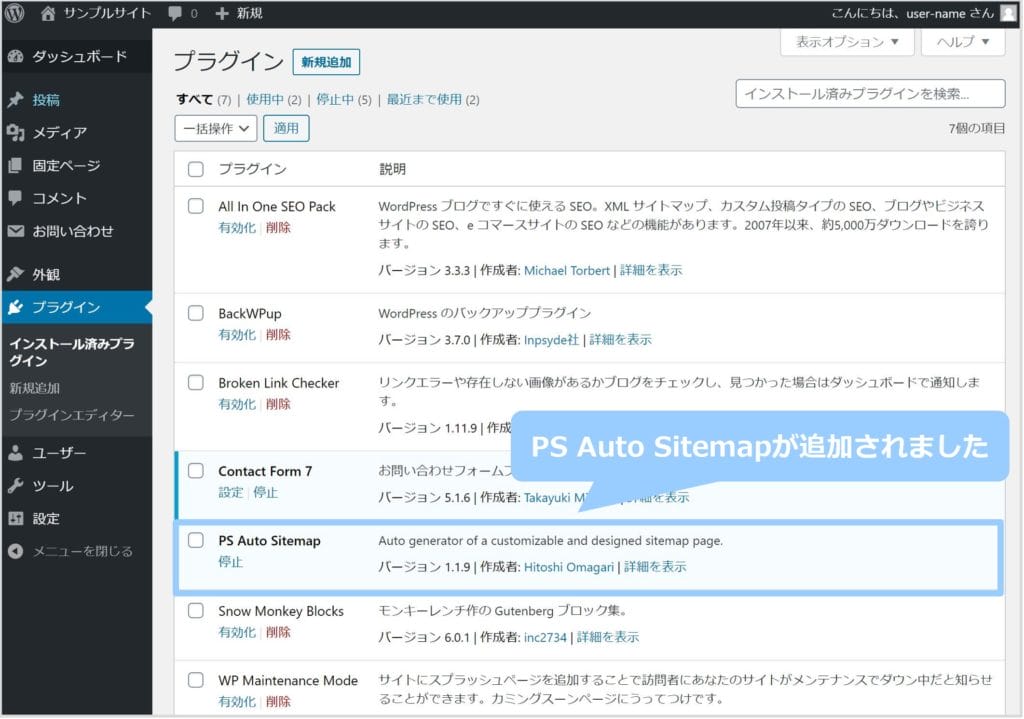The image size is (1024, 719).
Task: Click the 適用 apply button
Action: [286, 129]
